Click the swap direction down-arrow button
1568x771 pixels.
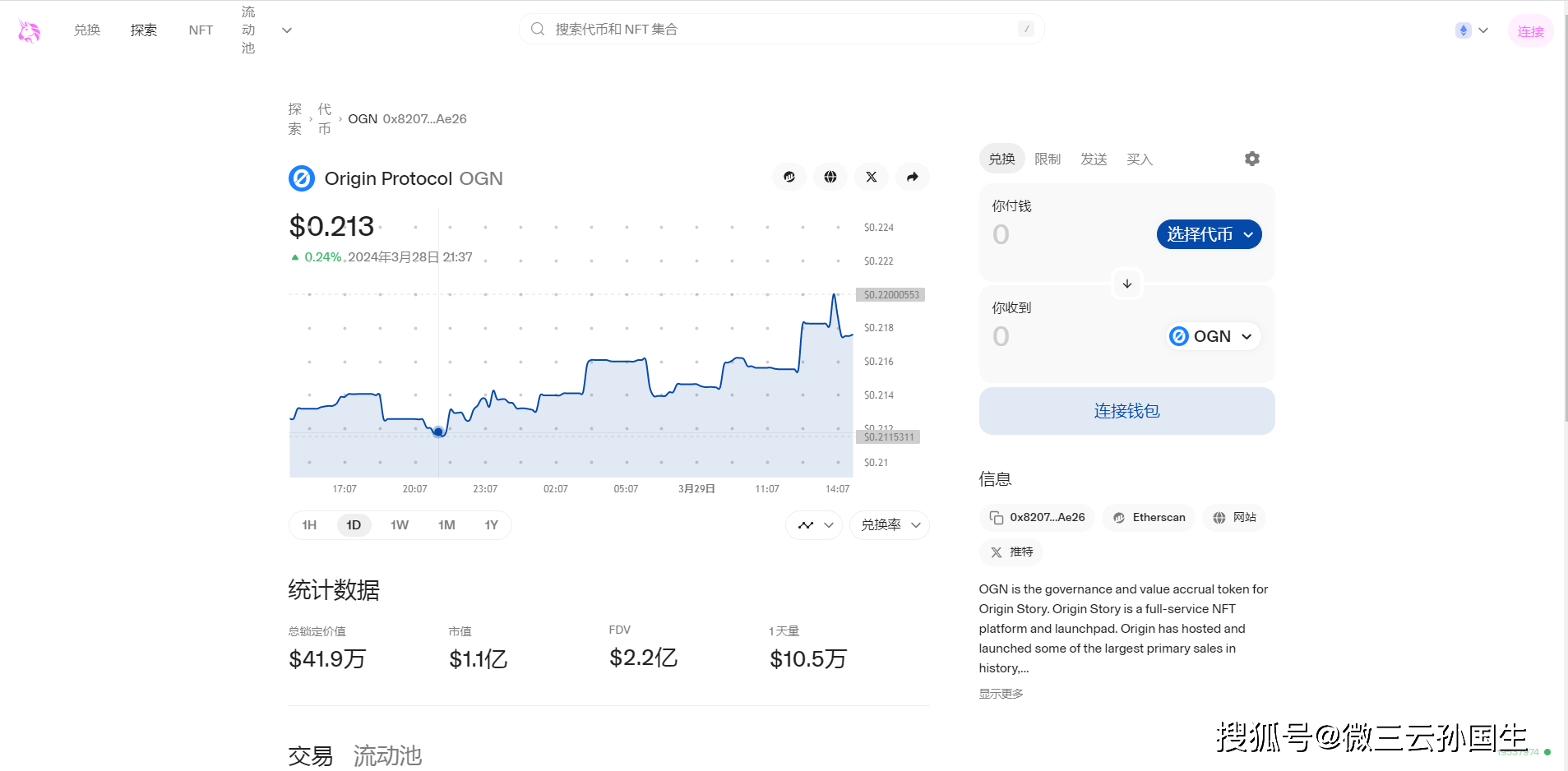1127,284
